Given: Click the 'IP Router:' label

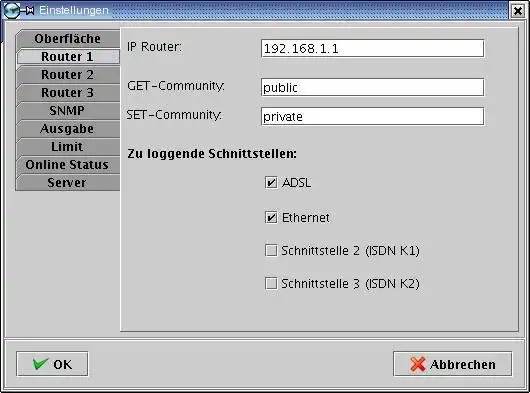Looking at the screenshot, I should [x=154, y=47].
